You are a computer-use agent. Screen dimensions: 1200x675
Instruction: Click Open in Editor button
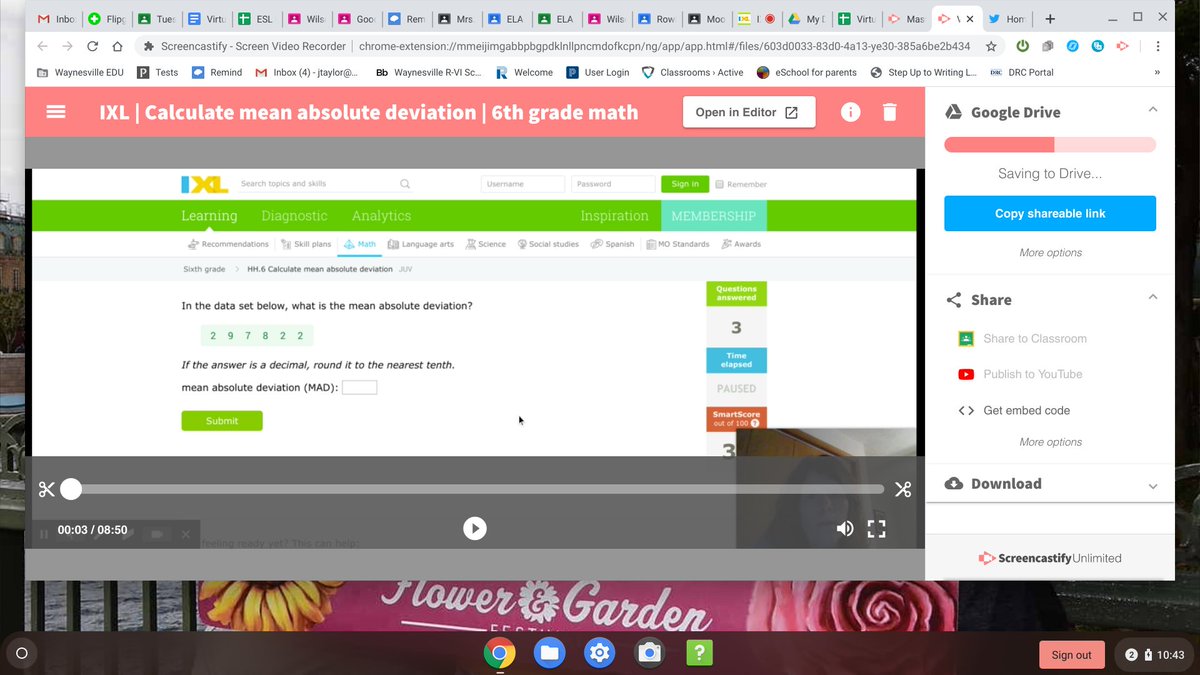pos(749,112)
